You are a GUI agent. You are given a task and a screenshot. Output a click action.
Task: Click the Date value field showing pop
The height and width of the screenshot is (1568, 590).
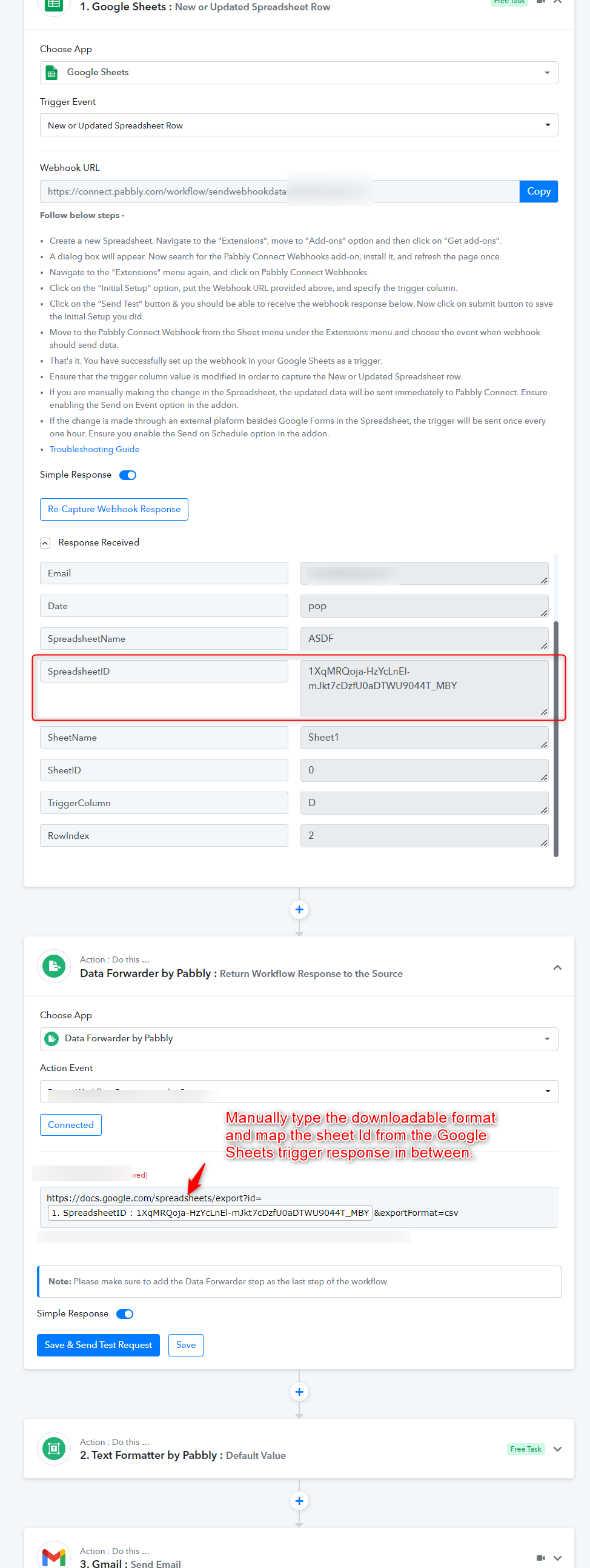[x=425, y=606]
